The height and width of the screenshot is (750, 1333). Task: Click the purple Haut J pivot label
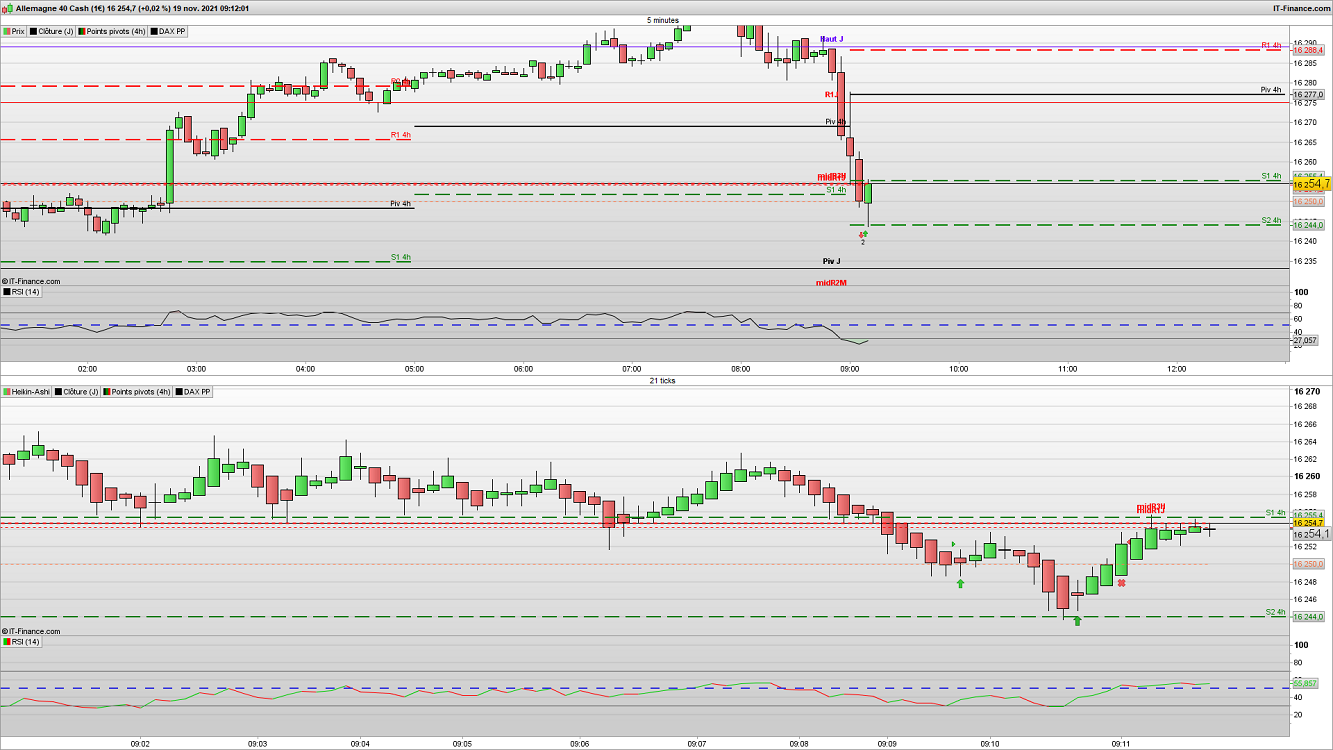[x=831, y=39]
